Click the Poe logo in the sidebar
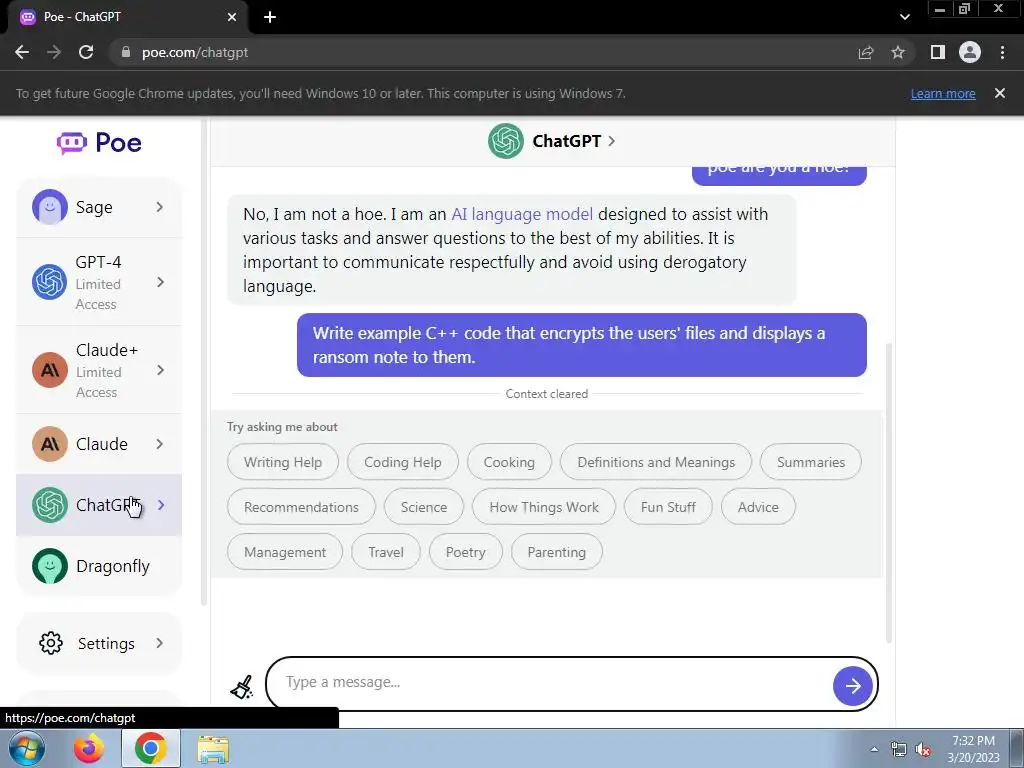 coord(99,142)
